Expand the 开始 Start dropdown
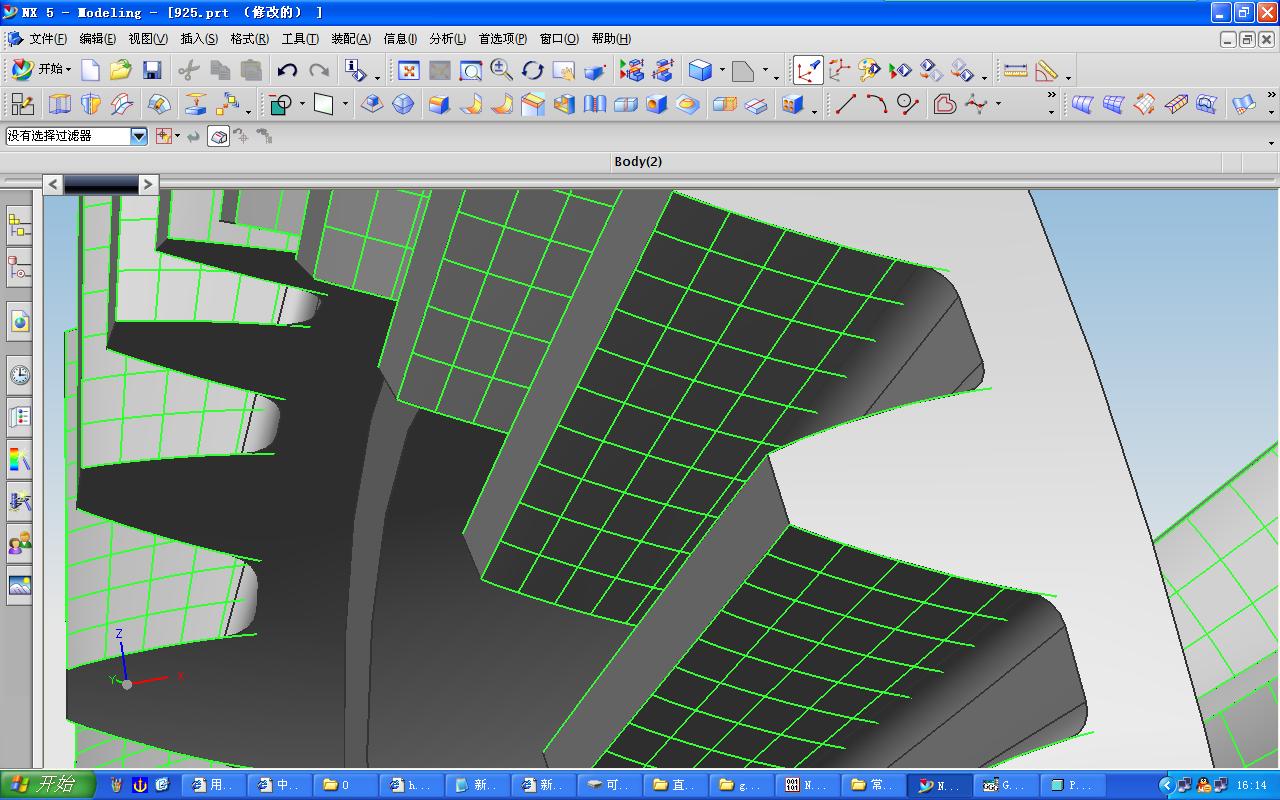1280x800 pixels. pyautogui.click(x=42, y=70)
